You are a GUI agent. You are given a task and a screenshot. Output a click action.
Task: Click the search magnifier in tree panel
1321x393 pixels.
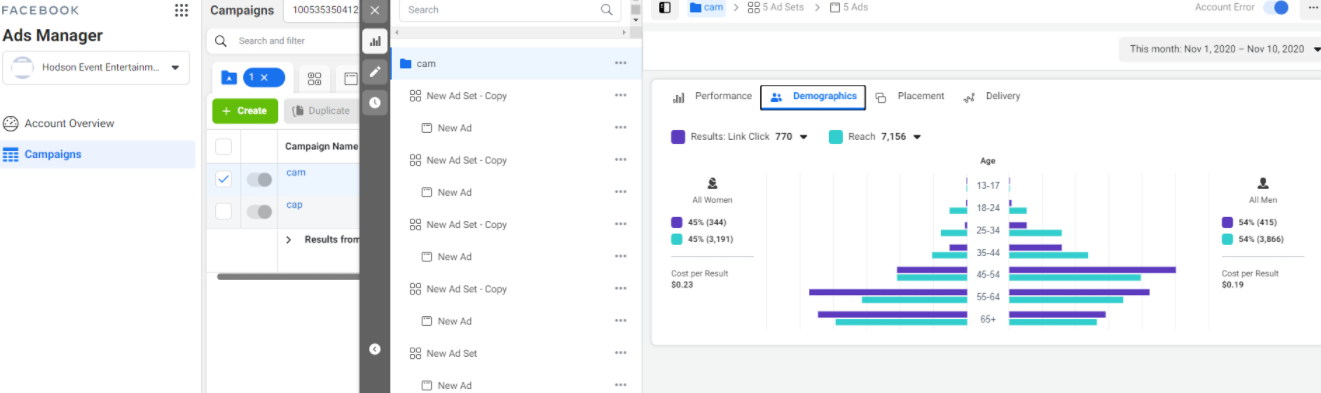click(x=607, y=10)
